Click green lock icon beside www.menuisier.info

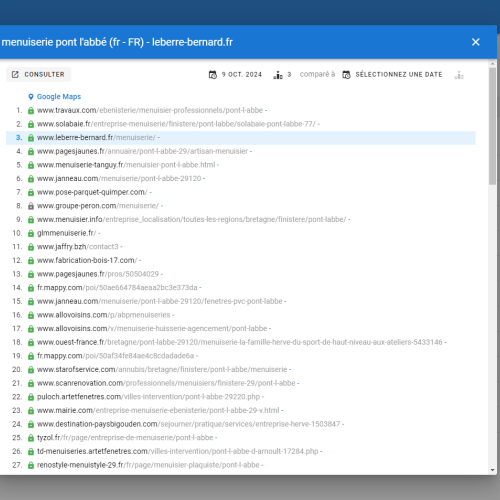tap(31, 220)
